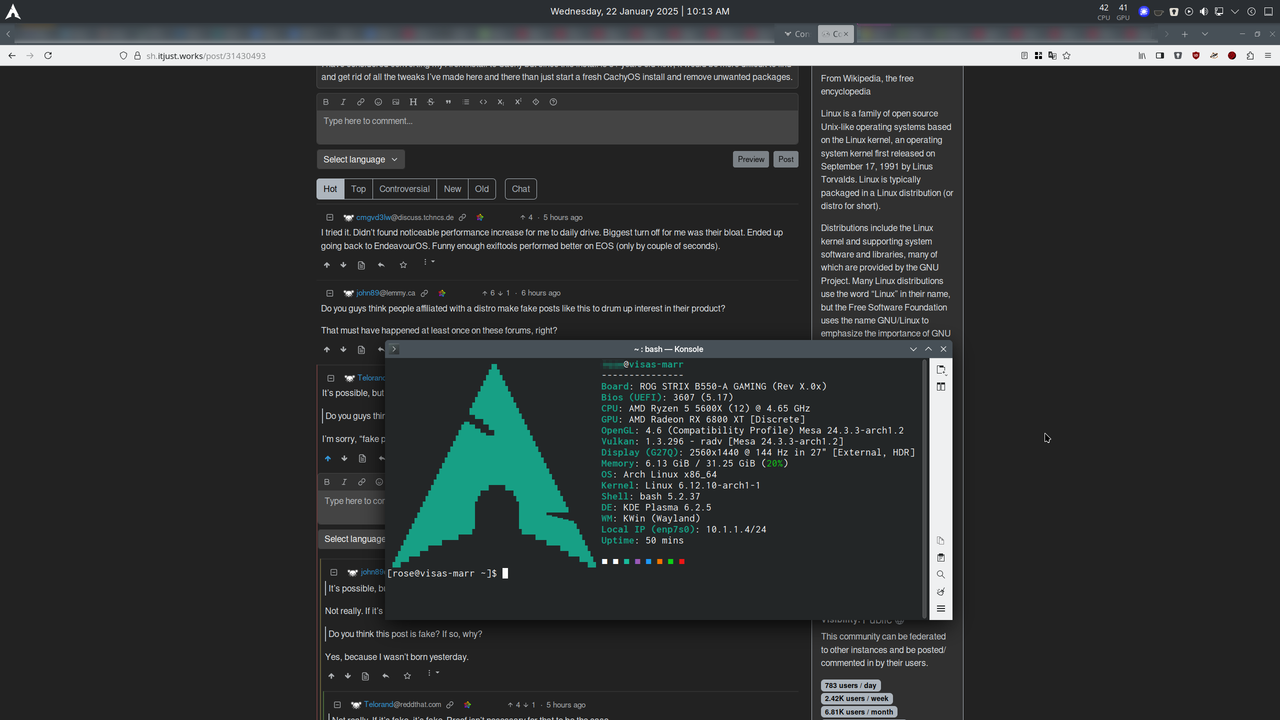The width and height of the screenshot is (1280, 720).
Task: Save the cmgvd3lw comment with star
Action: click(403, 265)
